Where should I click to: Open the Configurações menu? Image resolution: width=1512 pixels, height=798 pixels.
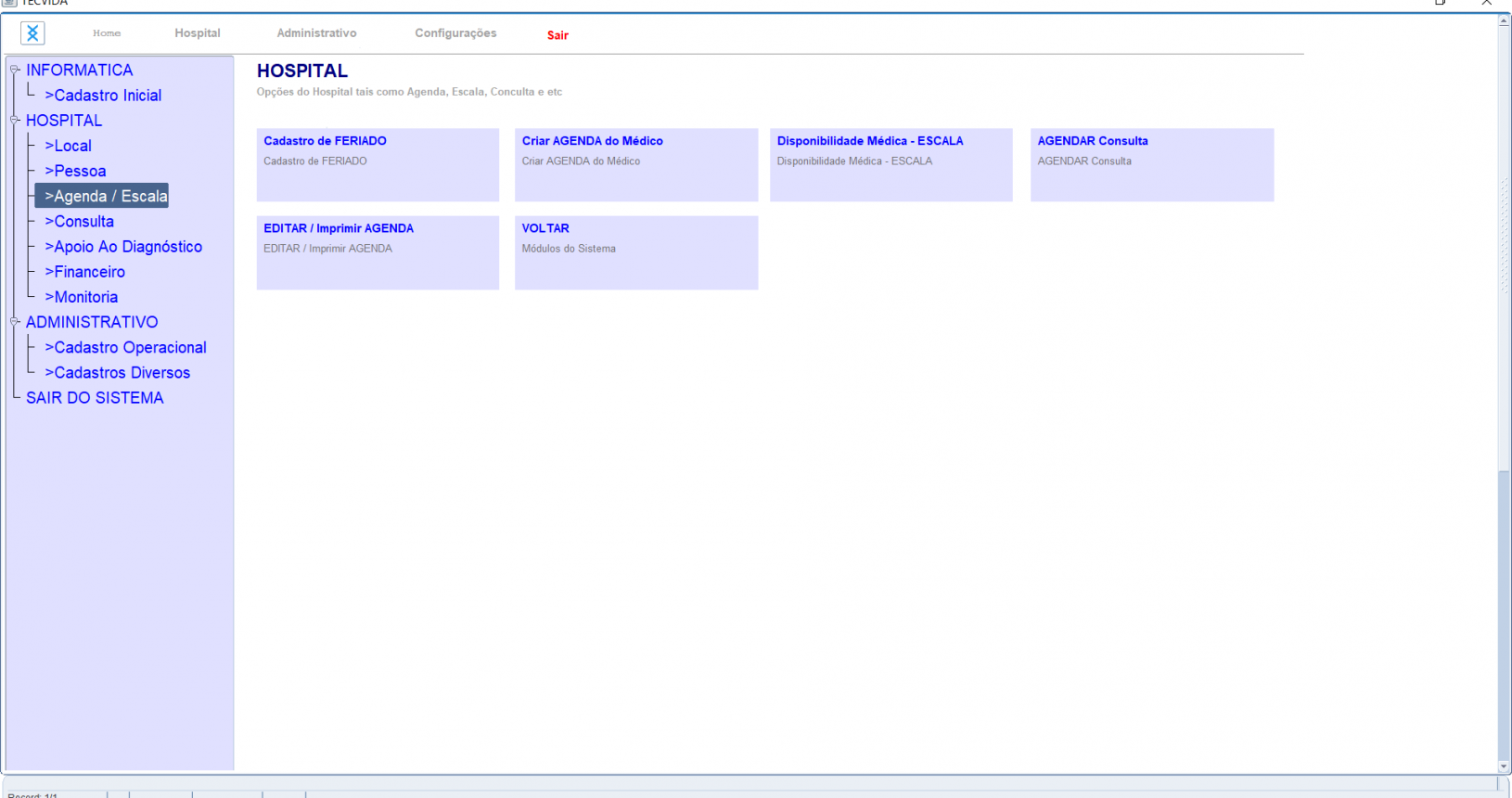click(455, 33)
